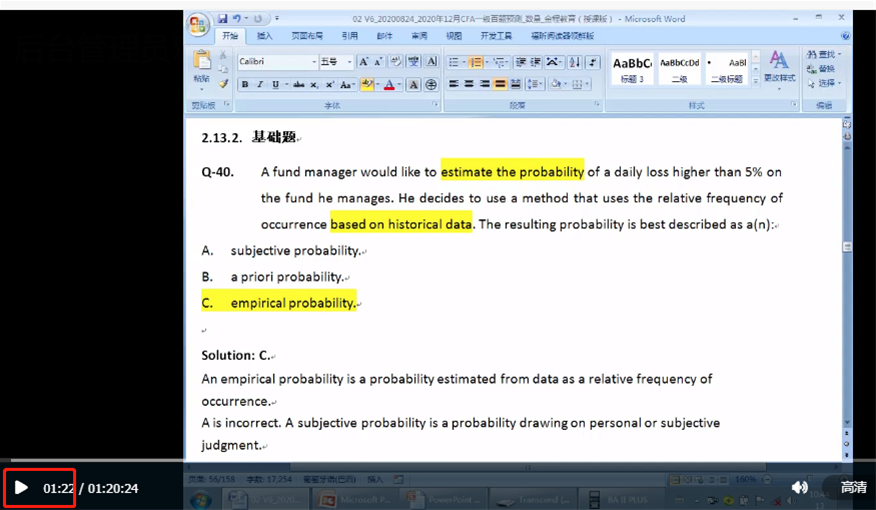Open the 视图 ribbon tab
The image size is (876, 510).
(x=454, y=36)
